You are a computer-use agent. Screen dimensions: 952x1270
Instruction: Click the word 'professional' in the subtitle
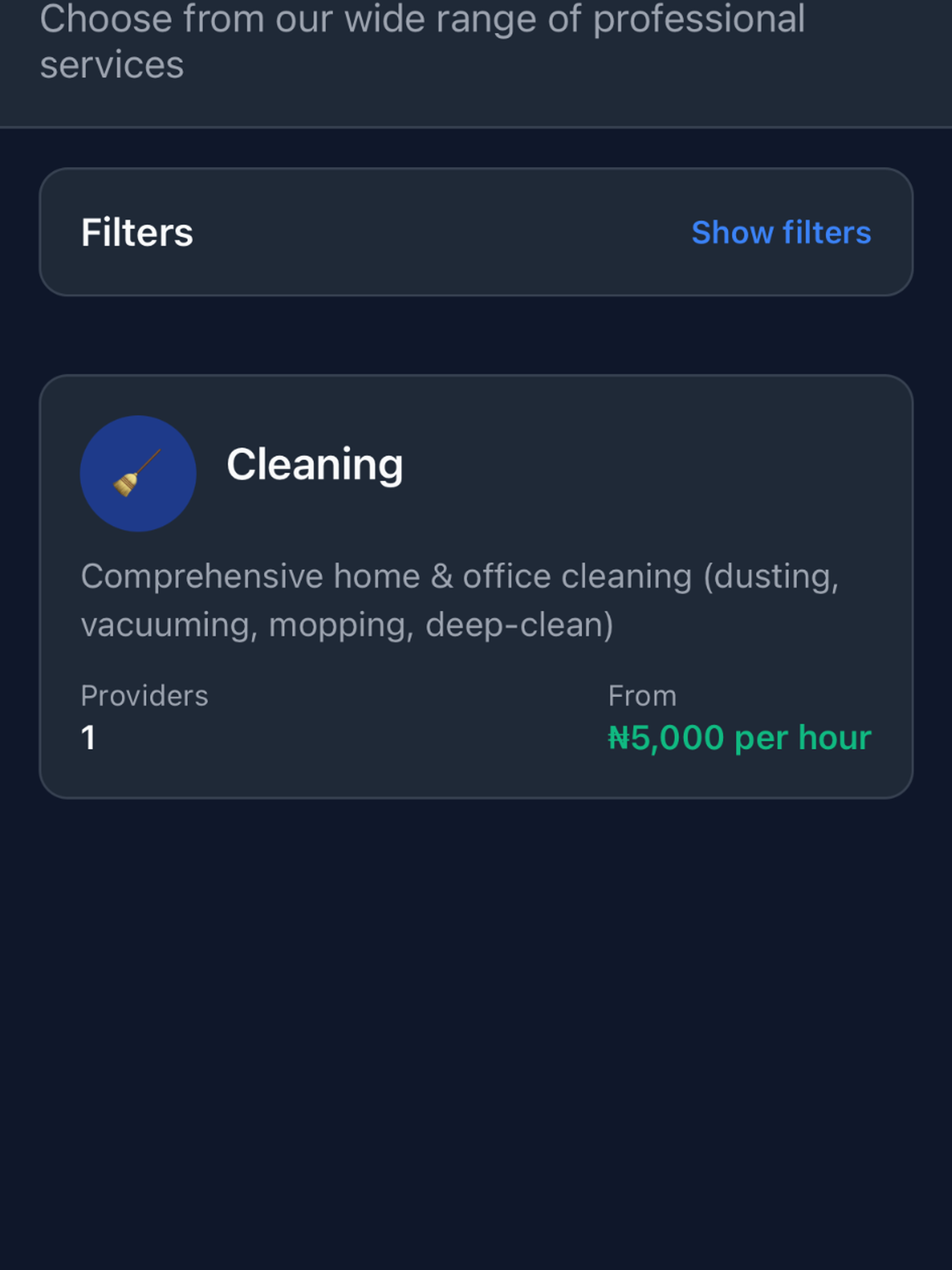pyautogui.click(x=699, y=20)
